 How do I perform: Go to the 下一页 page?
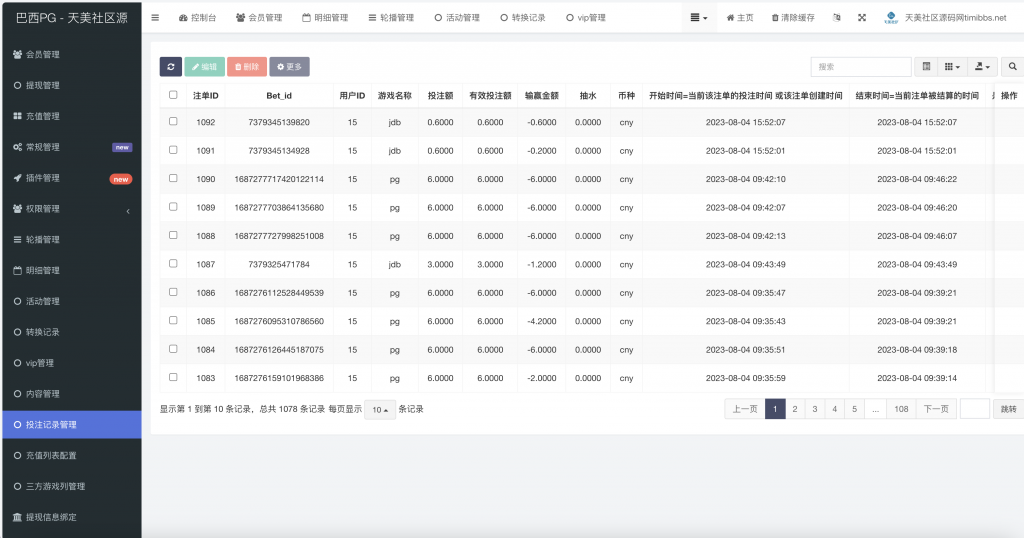pyautogui.click(x=935, y=409)
